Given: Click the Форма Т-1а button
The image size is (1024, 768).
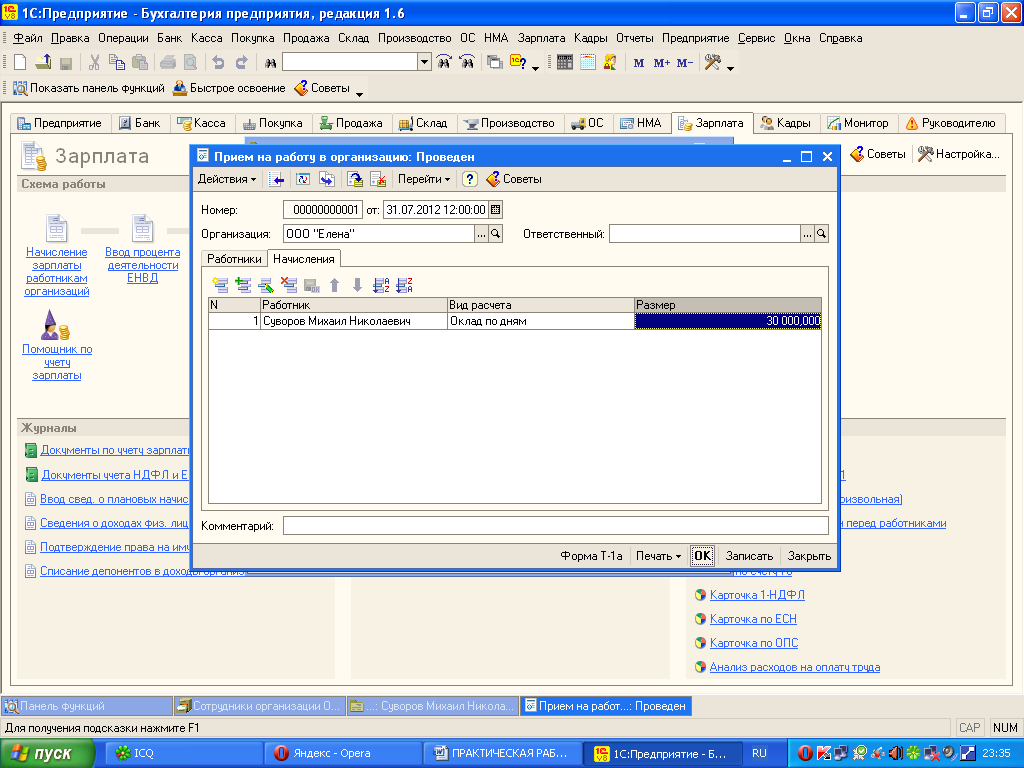Looking at the screenshot, I should (x=591, y=556).
